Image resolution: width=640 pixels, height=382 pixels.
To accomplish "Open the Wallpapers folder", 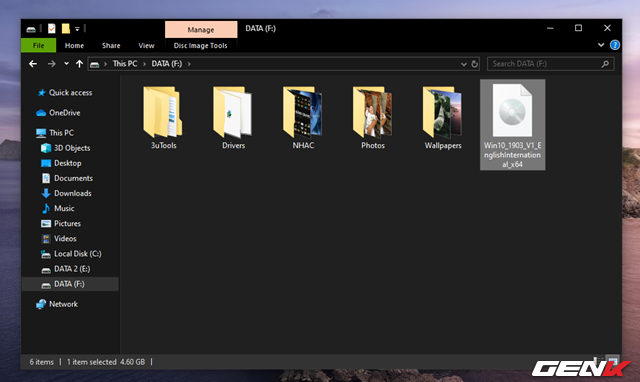I will coord(443,117).
